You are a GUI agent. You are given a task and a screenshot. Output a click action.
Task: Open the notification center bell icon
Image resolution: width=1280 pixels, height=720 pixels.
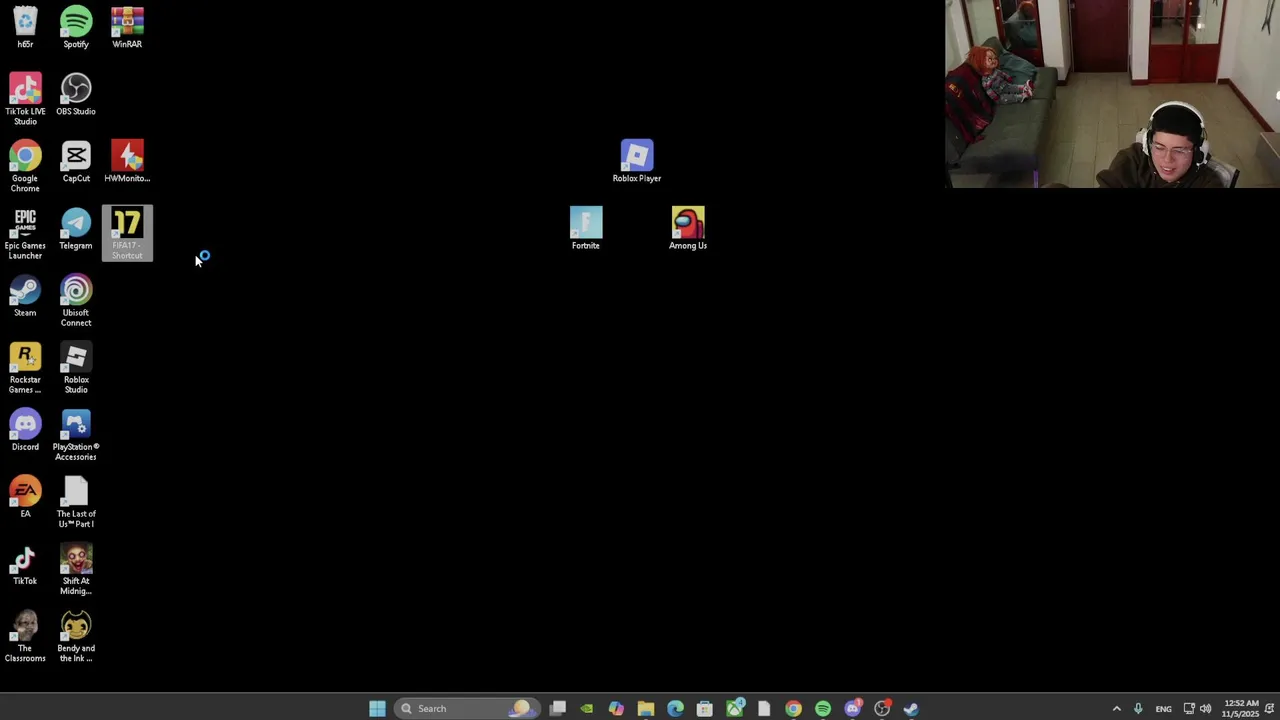coord(1270,708)
